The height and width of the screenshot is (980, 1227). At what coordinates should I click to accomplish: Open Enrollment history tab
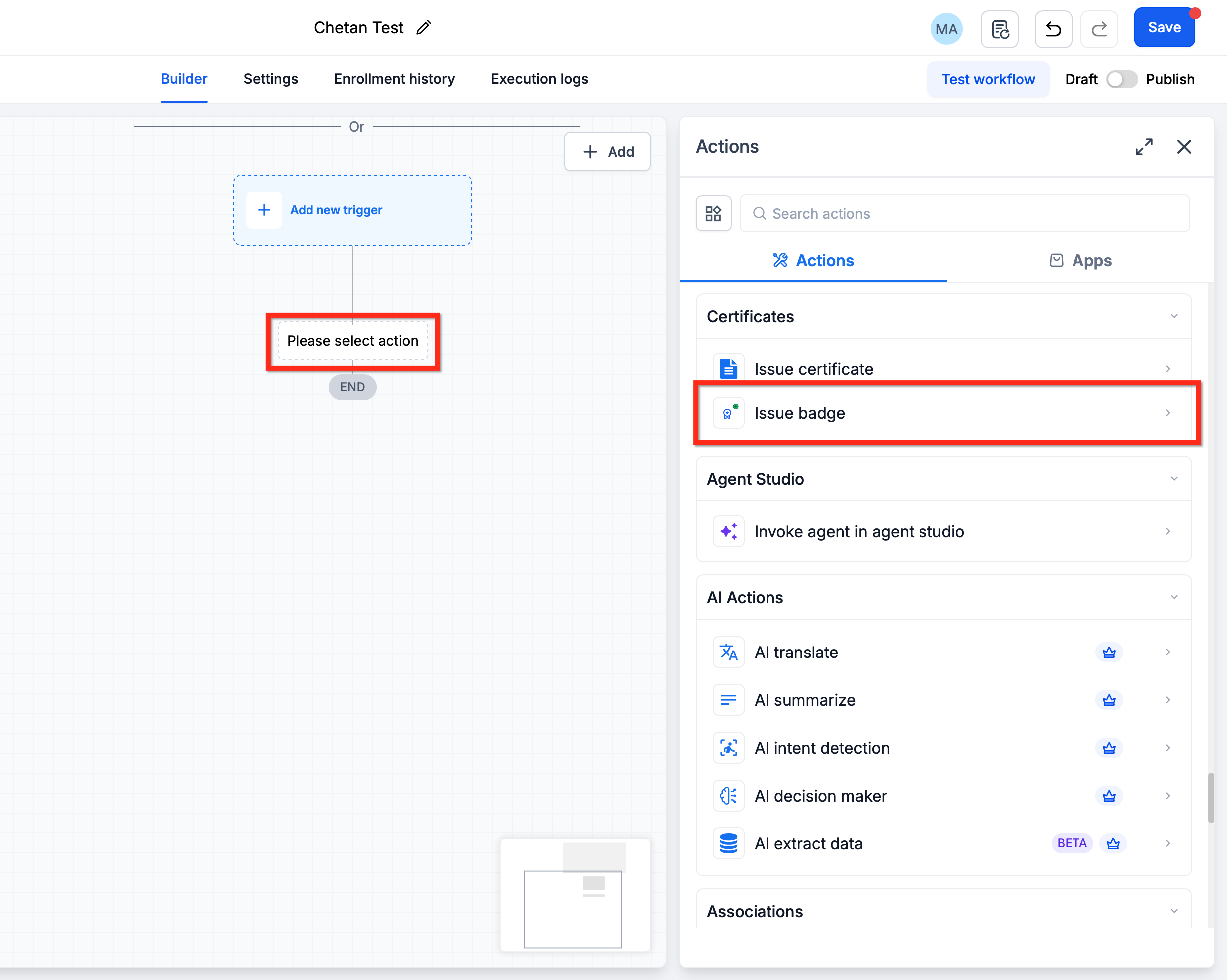coord(394,79)
